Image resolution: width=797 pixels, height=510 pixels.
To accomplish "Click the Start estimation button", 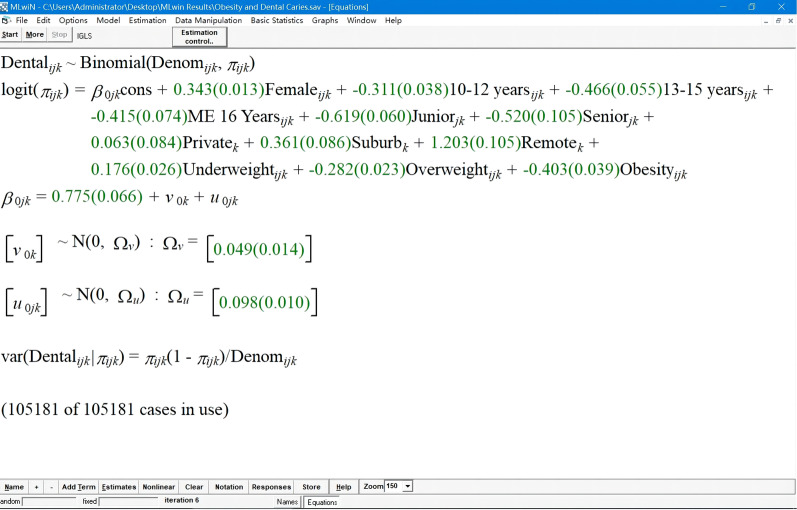I will [x=10, y=35].
